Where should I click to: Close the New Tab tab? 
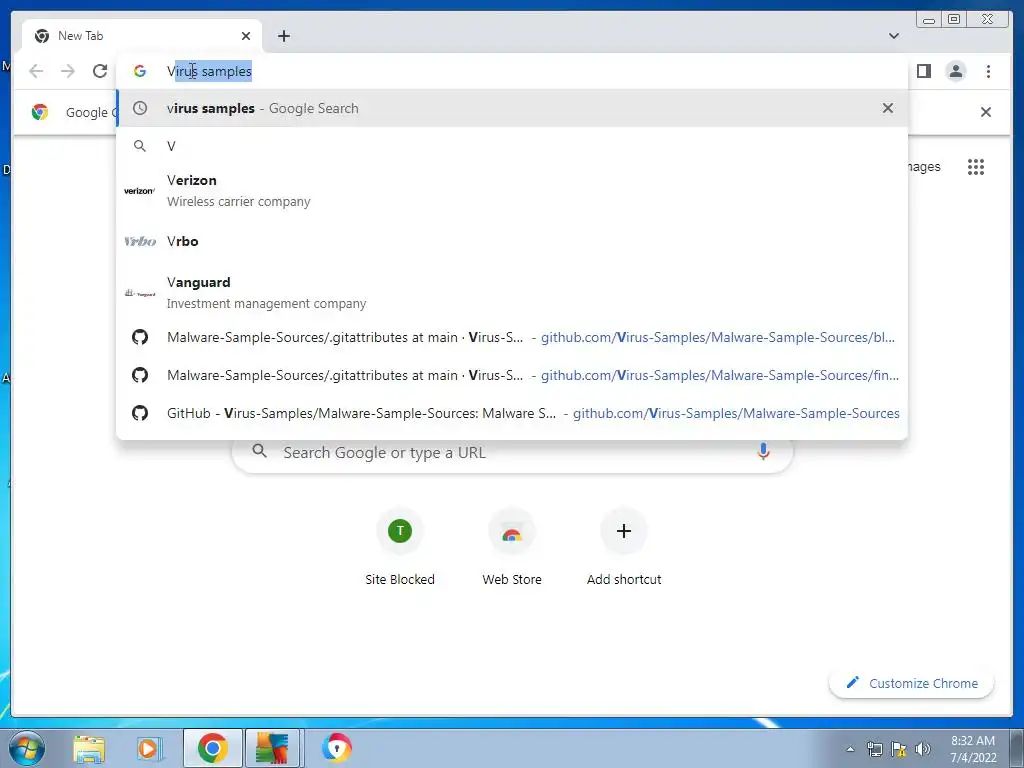click(246, 36)
